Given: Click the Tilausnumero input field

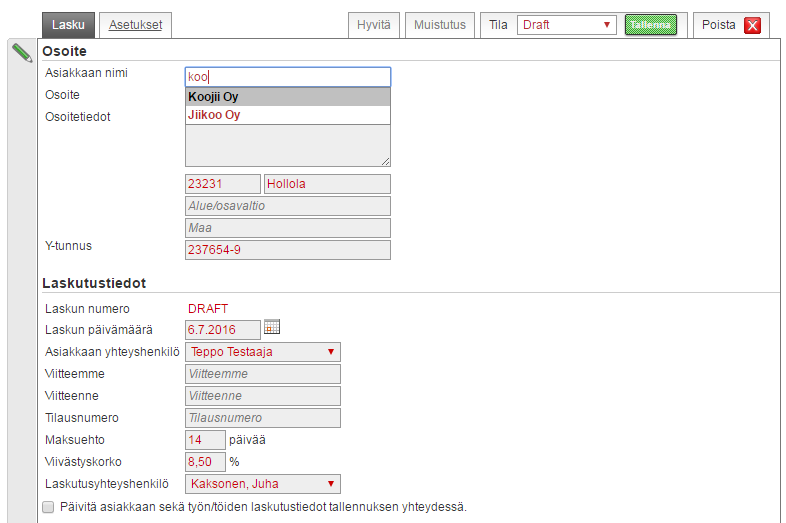Looking at the screenshot, I should pos(263,418).
